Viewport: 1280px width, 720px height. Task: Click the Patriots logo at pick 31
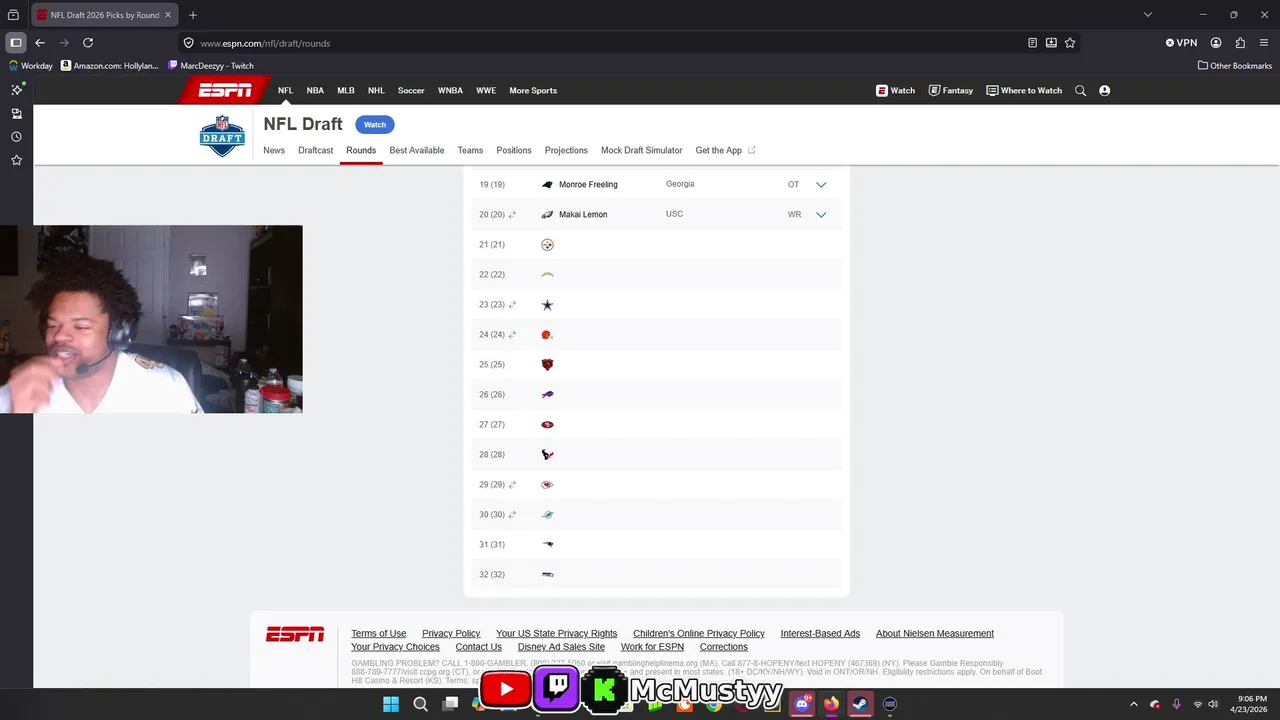click(x=547, y=545)
